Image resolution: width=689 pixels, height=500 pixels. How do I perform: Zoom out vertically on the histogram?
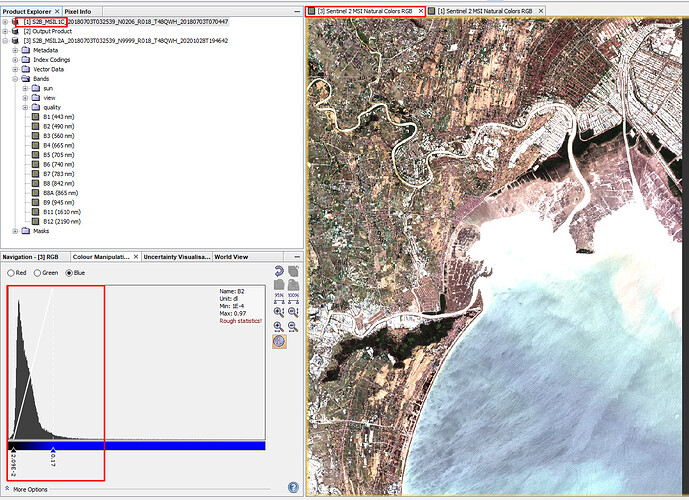point(293,312)
